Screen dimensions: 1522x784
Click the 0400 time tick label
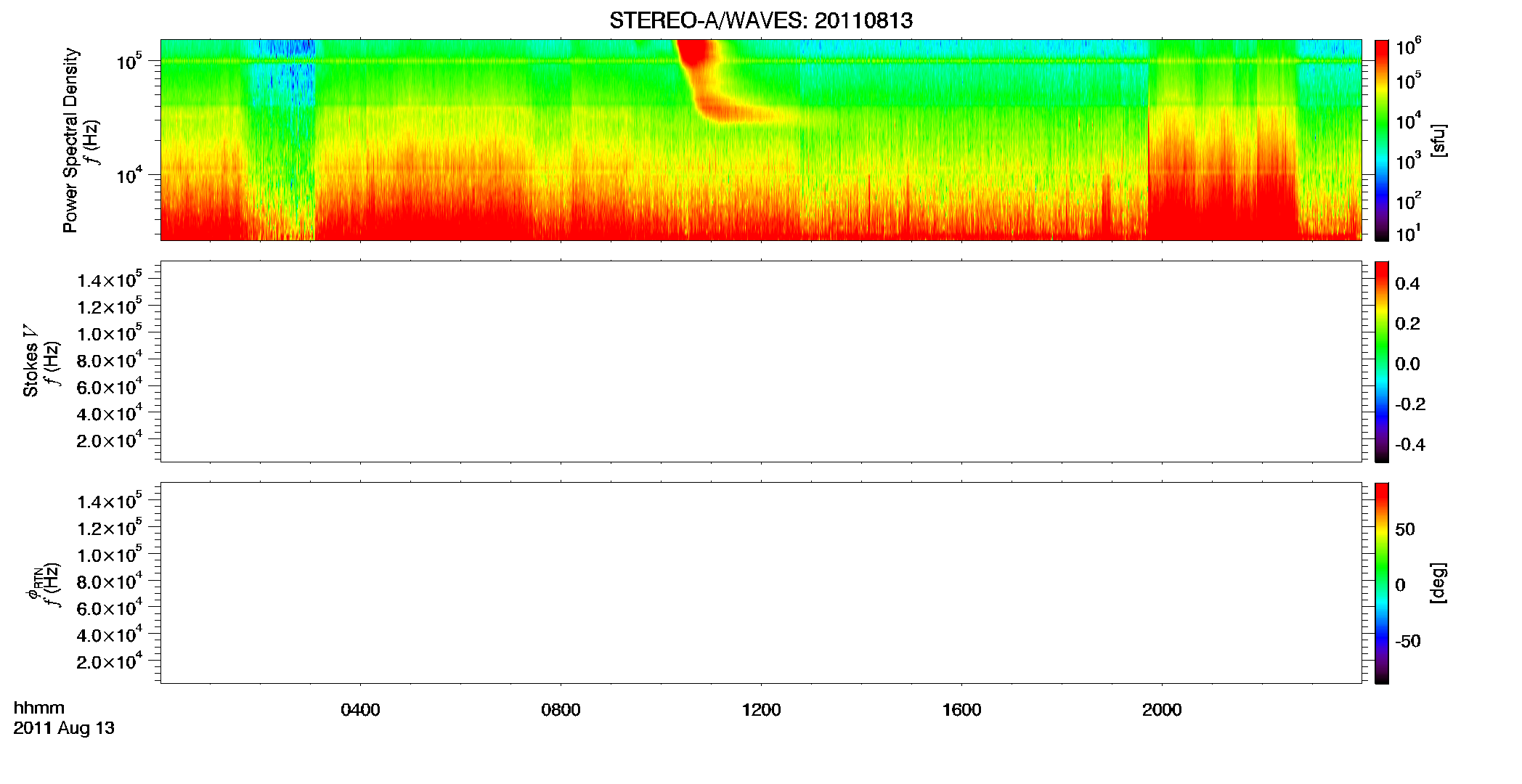(x=360, y=710)
